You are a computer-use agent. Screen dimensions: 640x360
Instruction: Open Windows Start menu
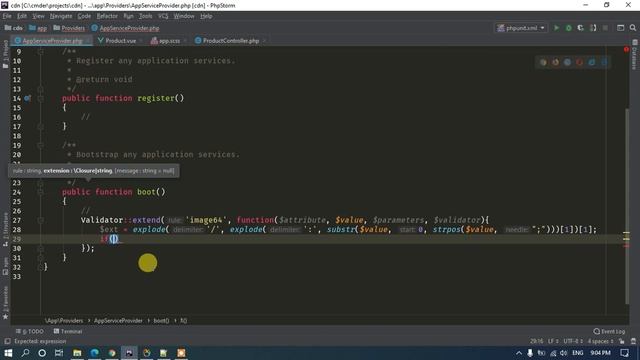(8, 353)
